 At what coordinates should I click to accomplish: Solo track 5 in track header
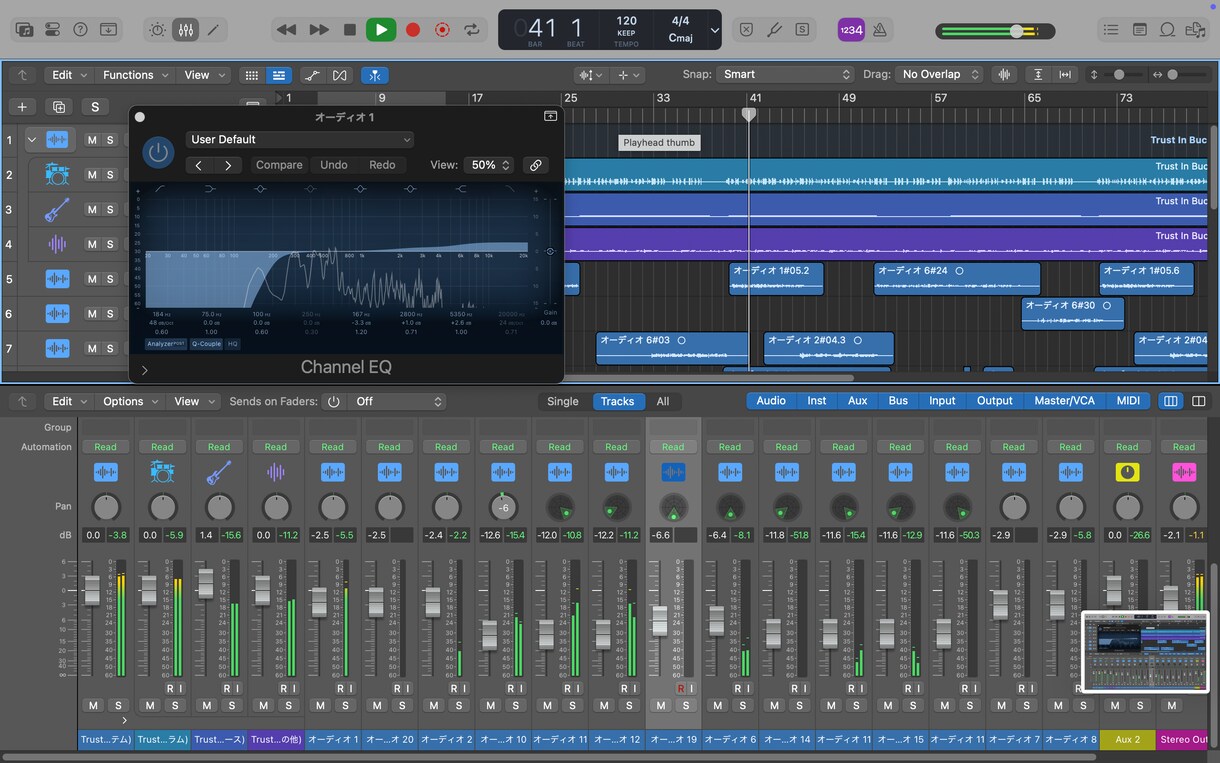tap(110, 279)
